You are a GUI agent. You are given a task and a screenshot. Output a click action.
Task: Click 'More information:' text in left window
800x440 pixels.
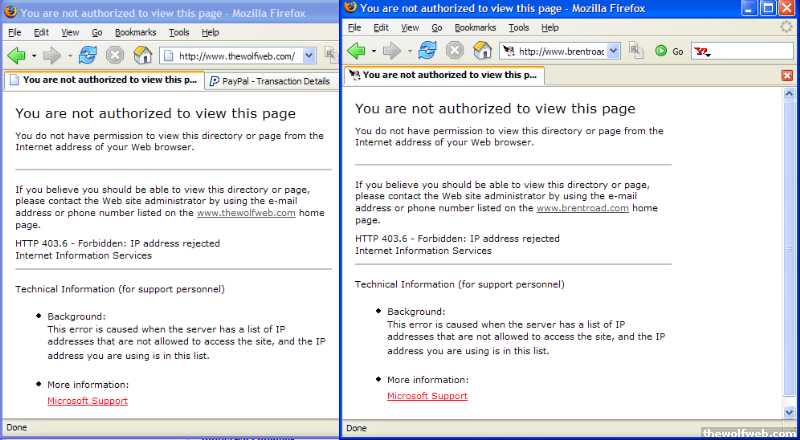coord(88,384)
